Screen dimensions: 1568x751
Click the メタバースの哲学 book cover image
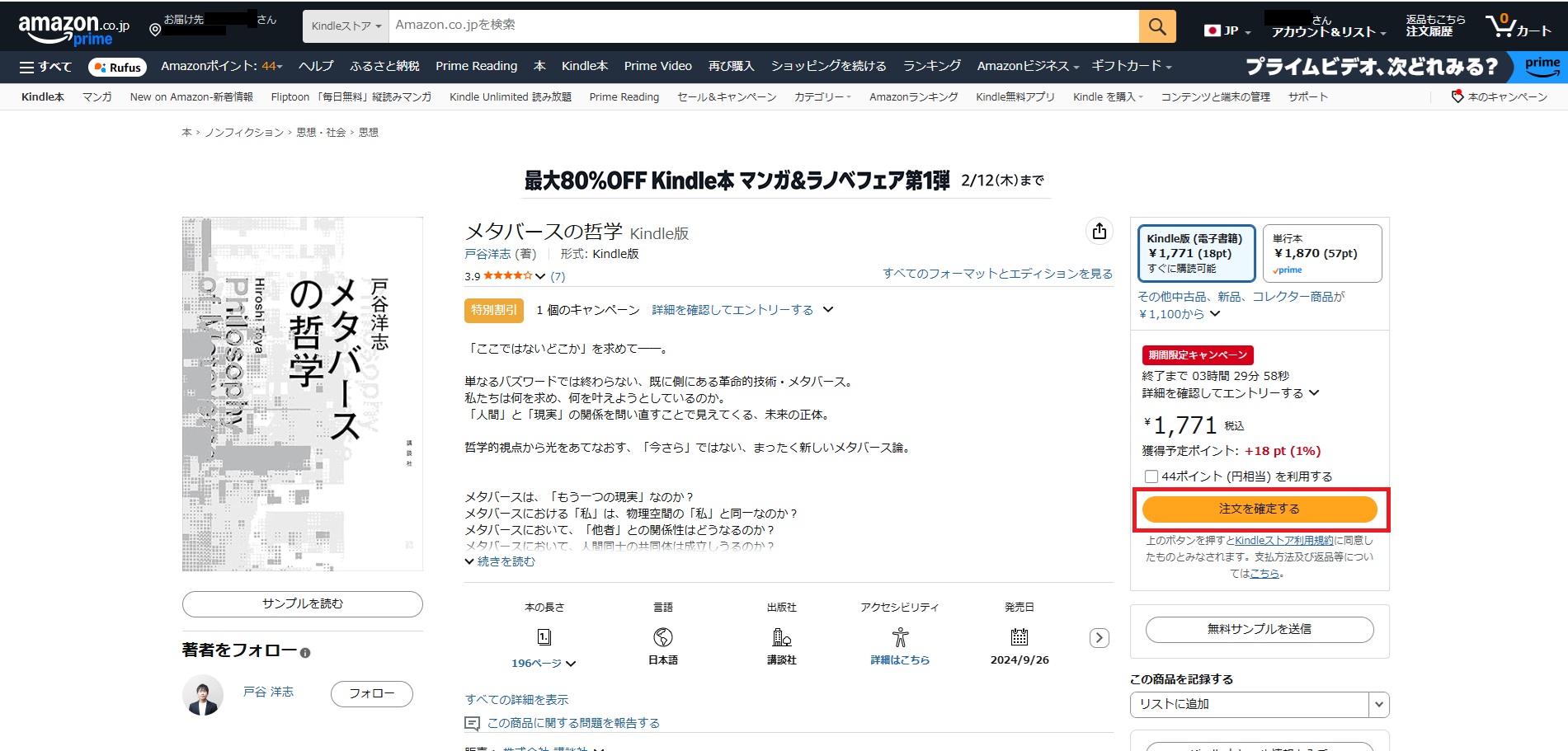pos(302,394)
